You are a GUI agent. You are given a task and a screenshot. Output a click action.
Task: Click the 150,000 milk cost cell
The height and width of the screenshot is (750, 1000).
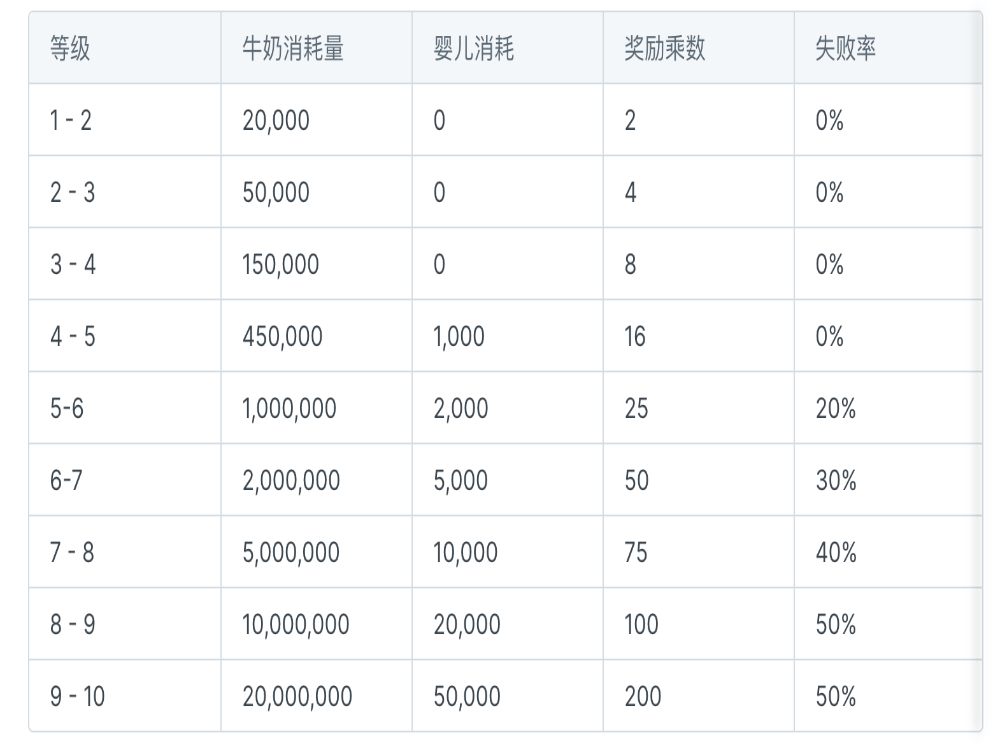pyautogui.click(x=316, y=264)
